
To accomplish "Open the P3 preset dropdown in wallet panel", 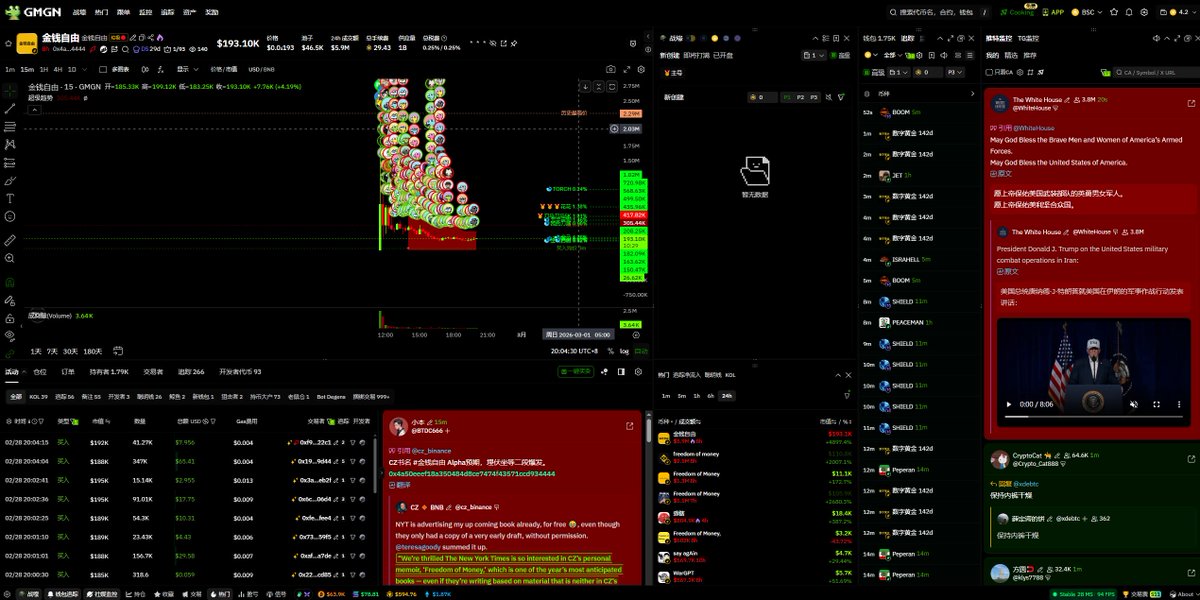I will tap(957, 72).
